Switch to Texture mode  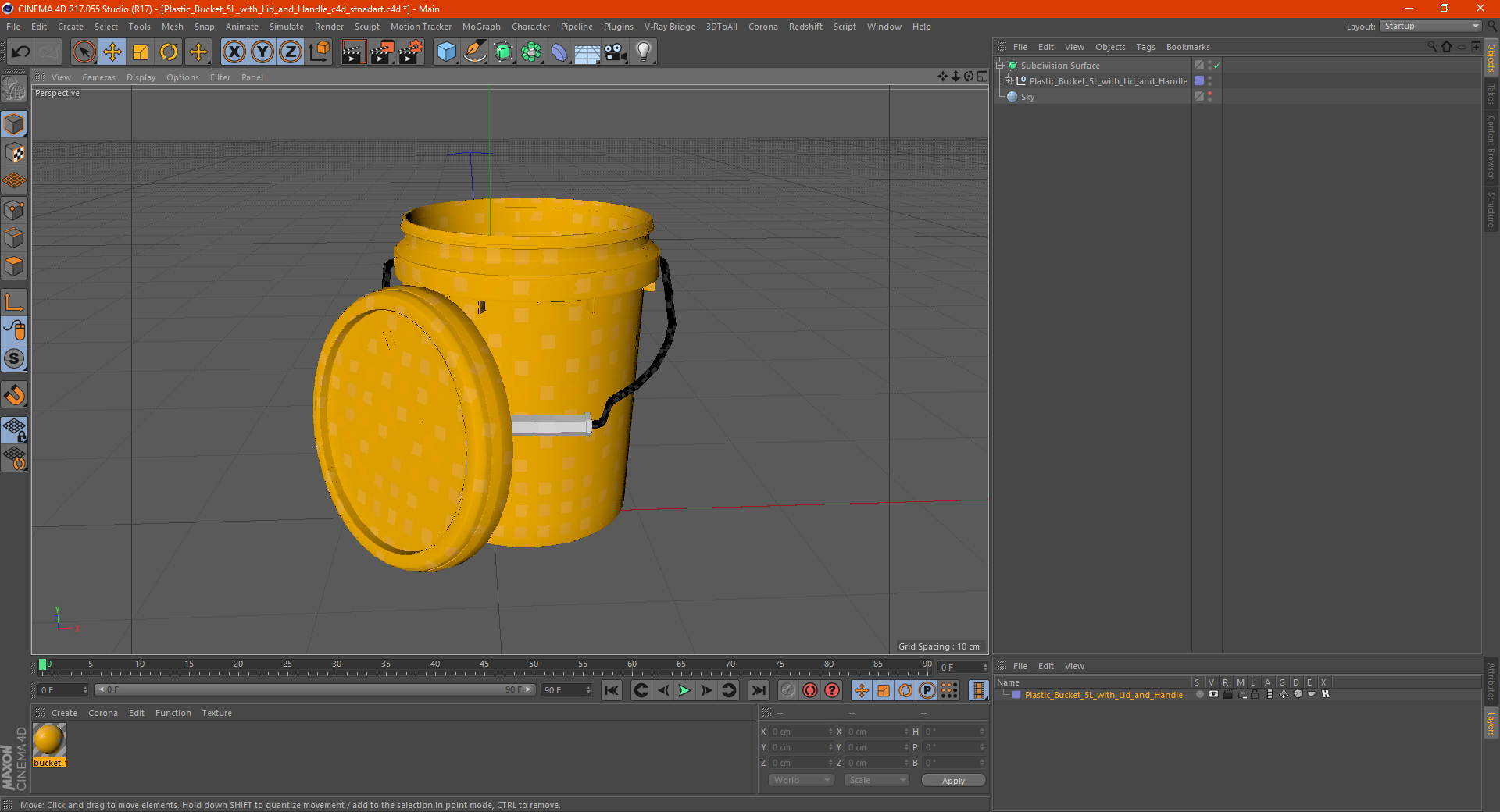14,153
